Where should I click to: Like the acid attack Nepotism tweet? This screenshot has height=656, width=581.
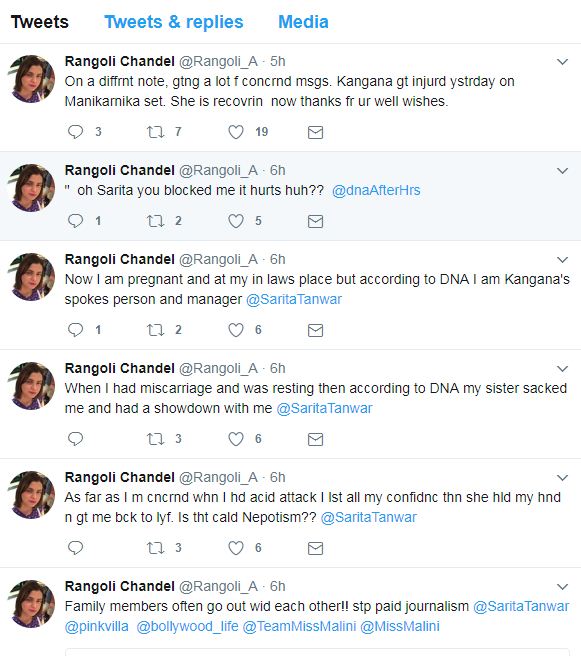[x=236, y=548]
